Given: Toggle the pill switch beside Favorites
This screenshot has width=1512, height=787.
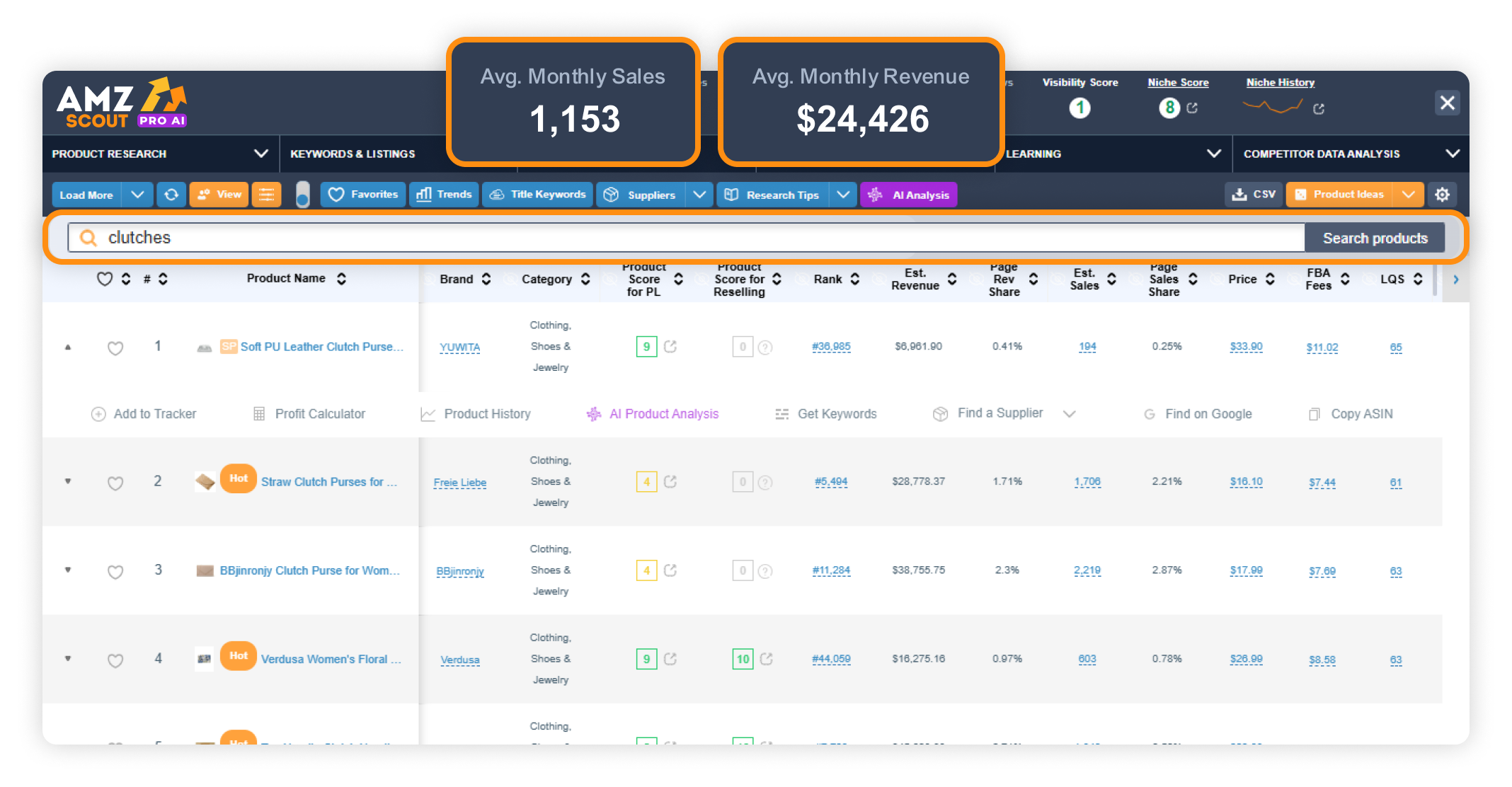Looking at the screenshot, I should click(302, 195).
